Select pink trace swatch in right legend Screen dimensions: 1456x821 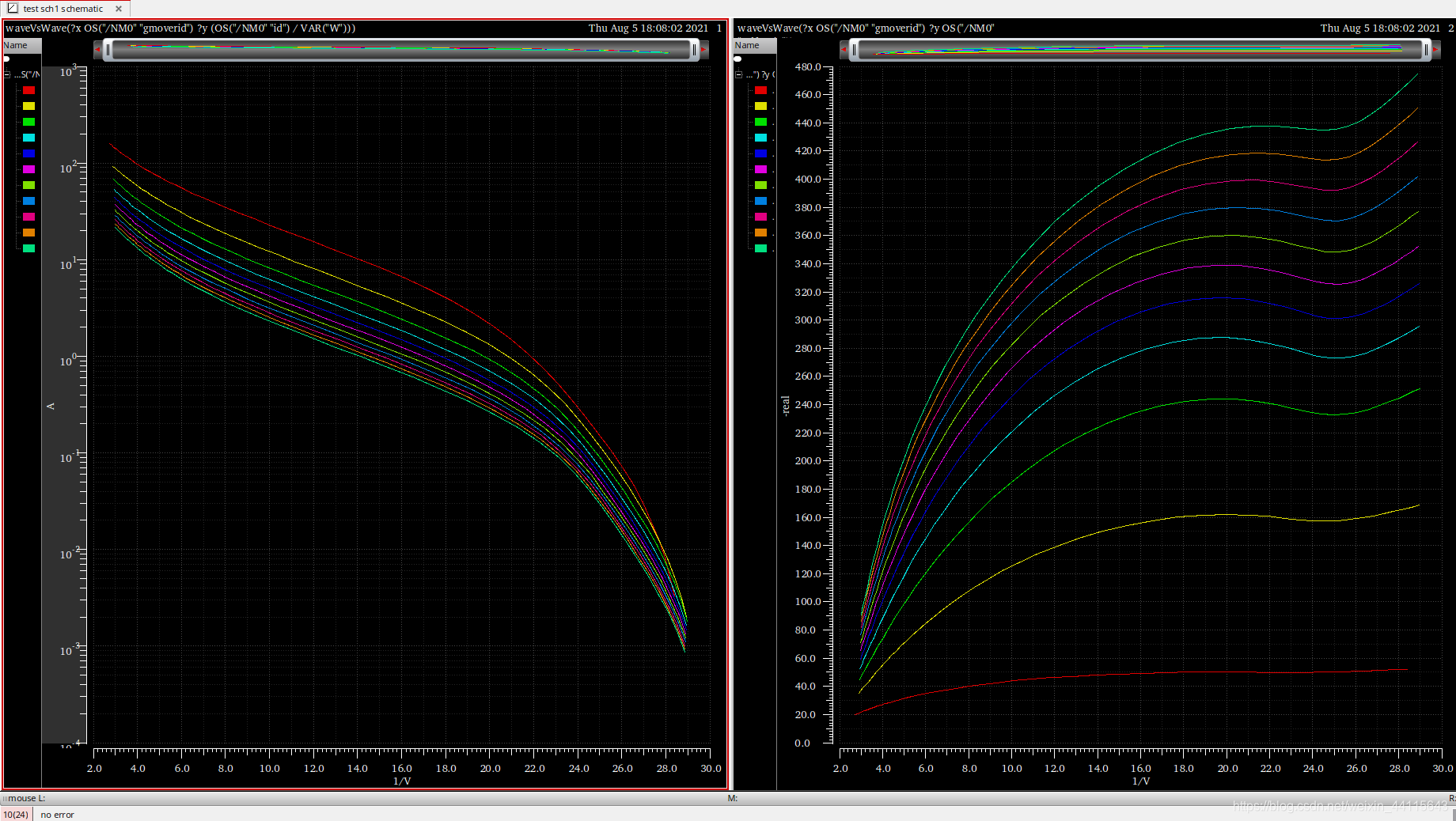(760, 217)
